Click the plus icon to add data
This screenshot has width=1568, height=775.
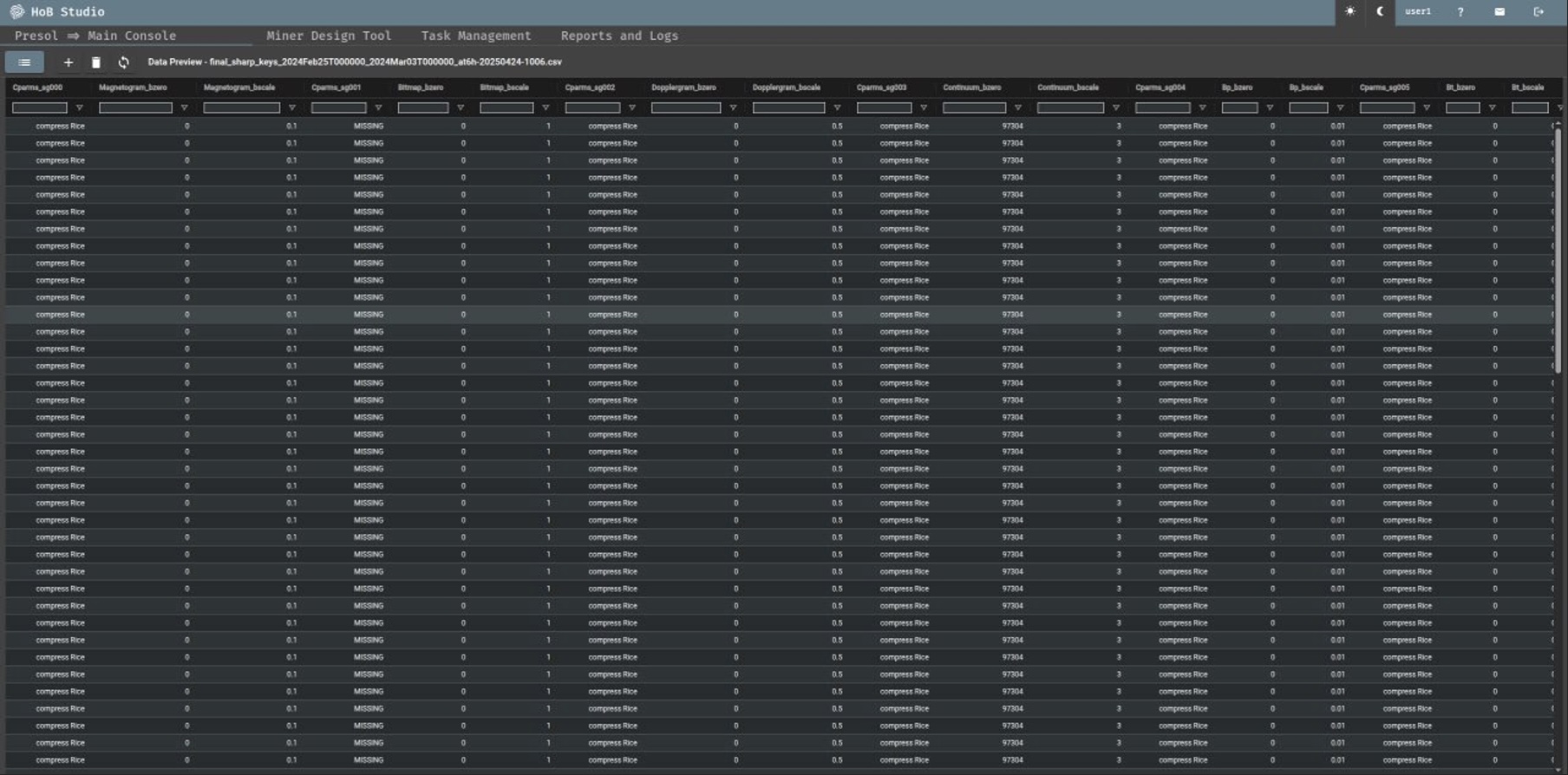point(69,62)
